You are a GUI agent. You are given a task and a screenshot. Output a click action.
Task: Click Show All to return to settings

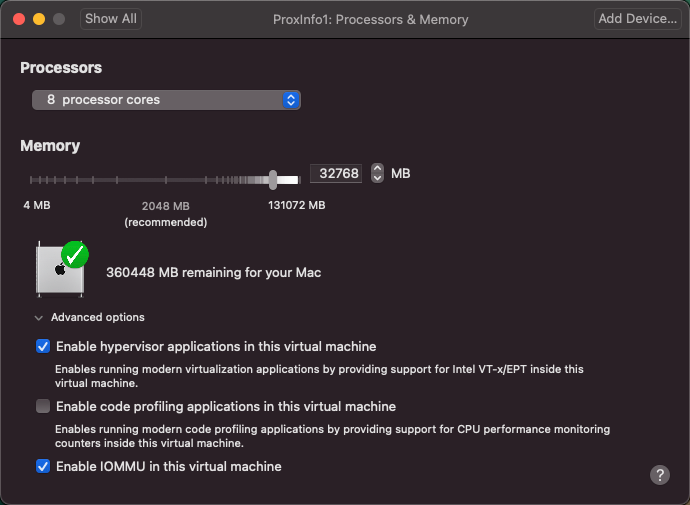click(x=111, y=19)
